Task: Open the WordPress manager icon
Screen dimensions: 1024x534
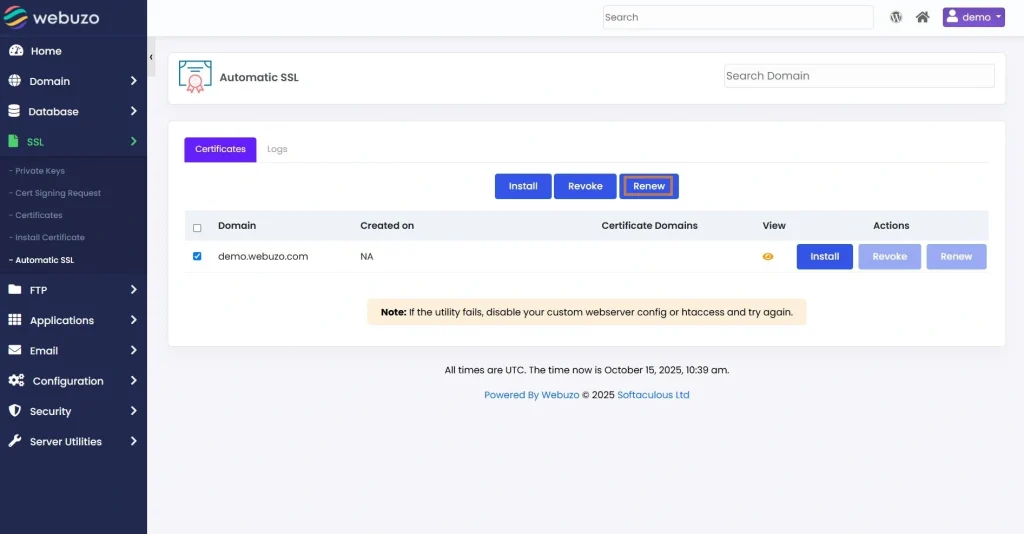Action: click(896, 18)
